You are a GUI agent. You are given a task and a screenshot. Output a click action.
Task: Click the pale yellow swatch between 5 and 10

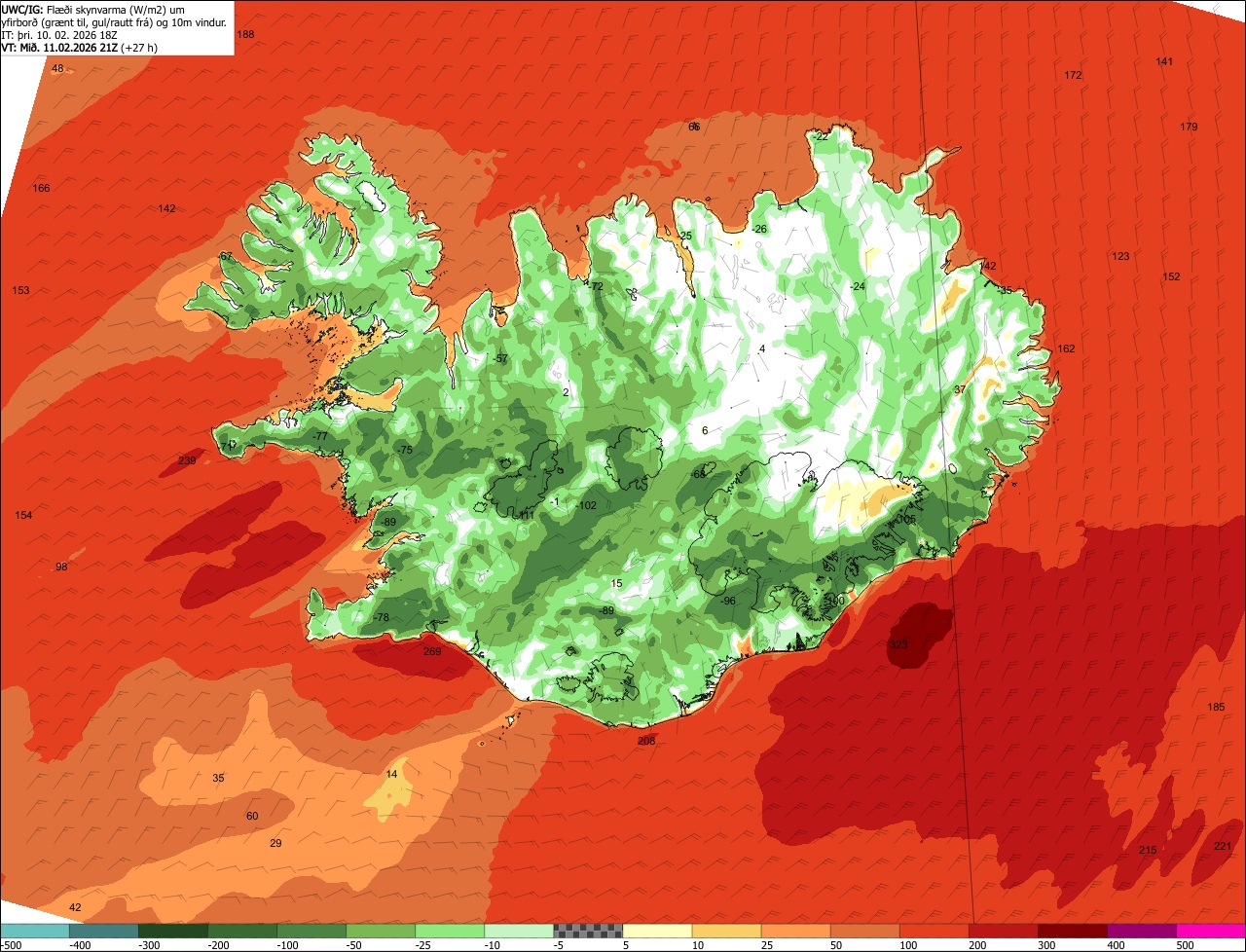[x=657, y=931]
